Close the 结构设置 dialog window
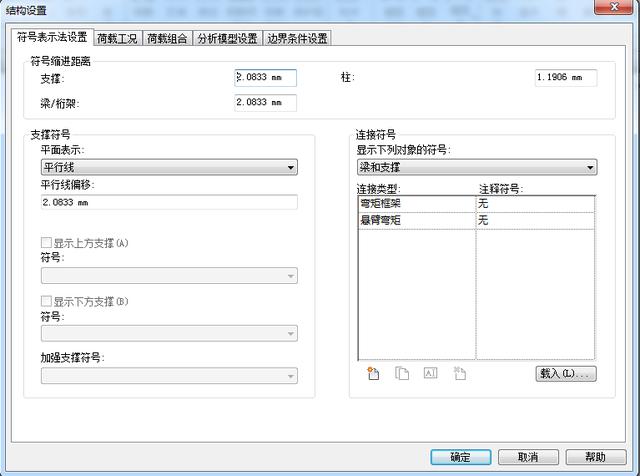Screen dimensions: 640x476 click(x=613, y=7)
